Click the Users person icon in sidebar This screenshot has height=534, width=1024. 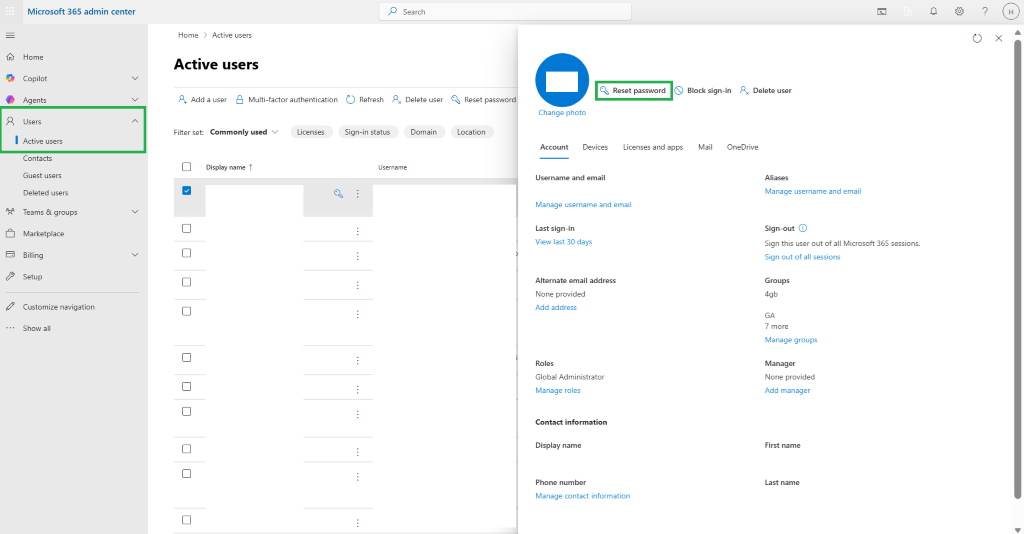pos(10,121)
